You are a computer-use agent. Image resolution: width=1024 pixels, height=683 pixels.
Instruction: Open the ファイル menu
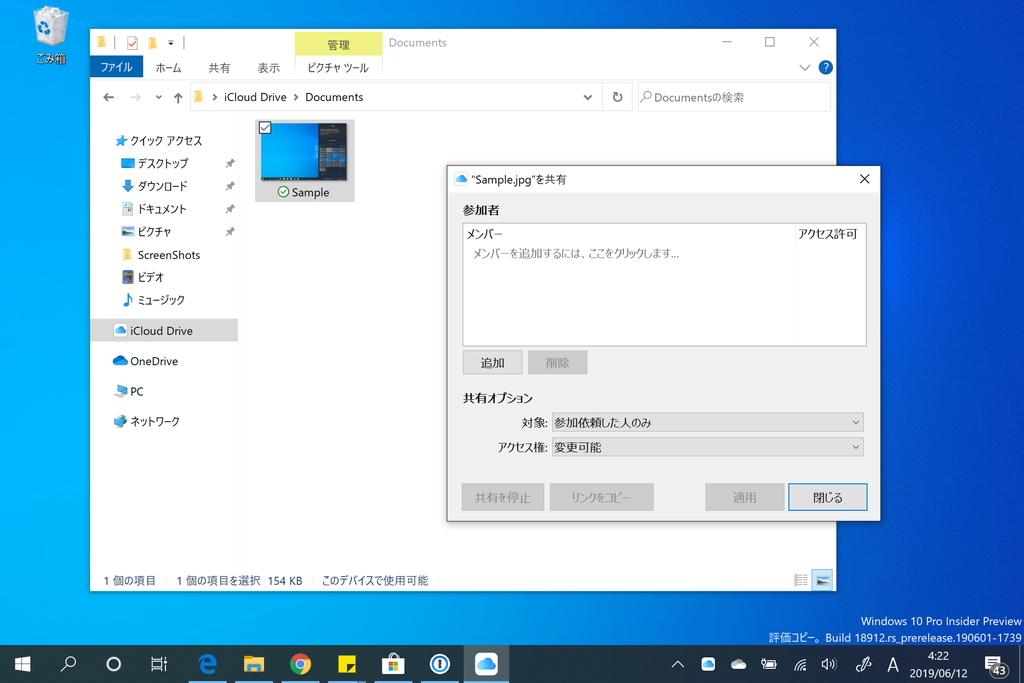click(x=118, y=67)
